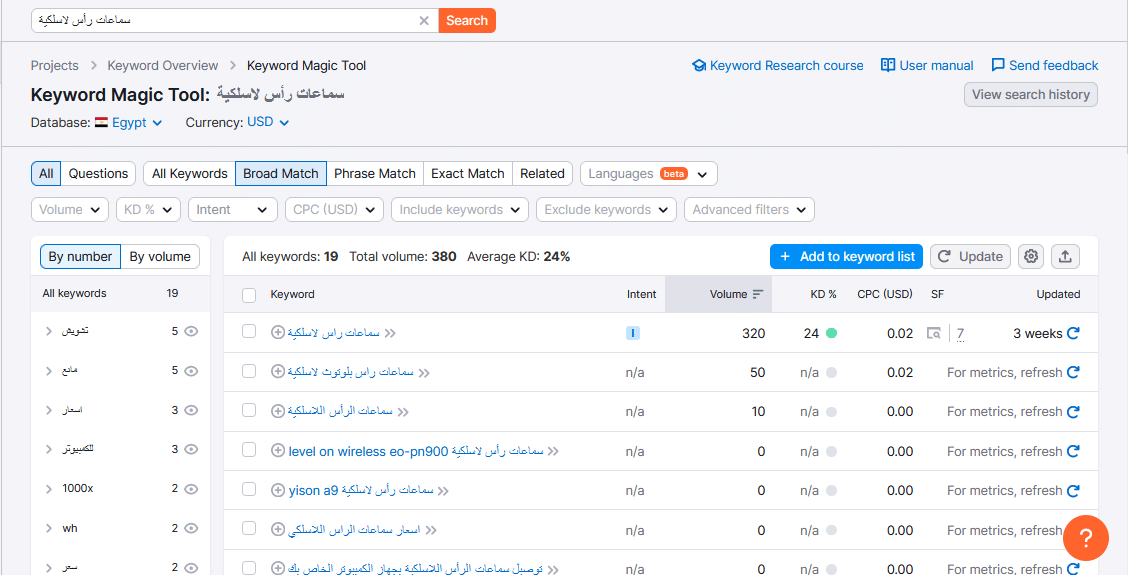The width and height of the screenshot is (1128, 575).
Task: Open Include keywords dropdown
Action: pyautogui.click(x=460, y=209)
